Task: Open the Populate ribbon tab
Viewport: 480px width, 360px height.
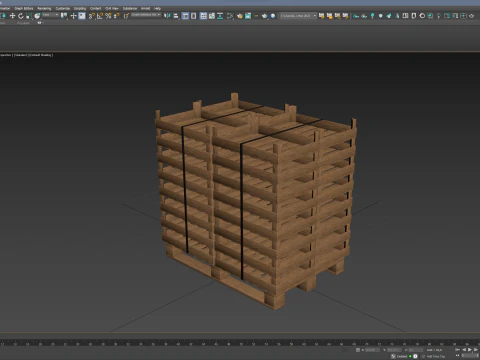Action: tap(23, 23)
